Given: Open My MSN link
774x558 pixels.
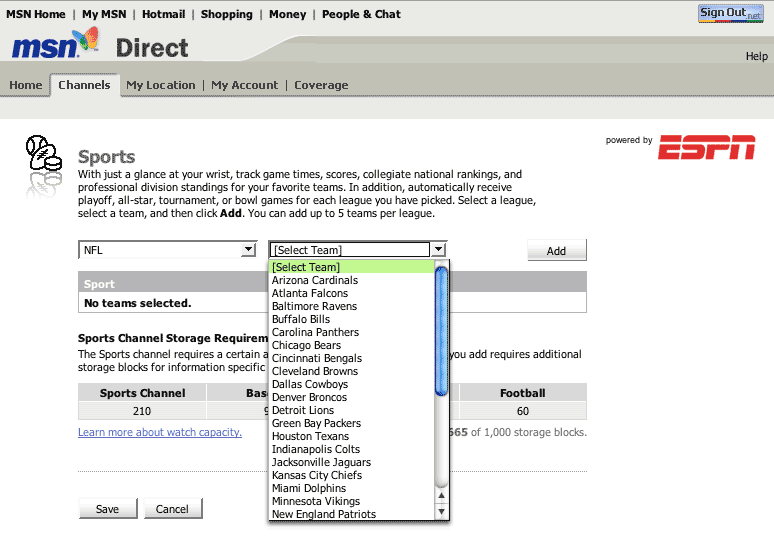Looking at the screenshot, I should (x=104, y=14).
